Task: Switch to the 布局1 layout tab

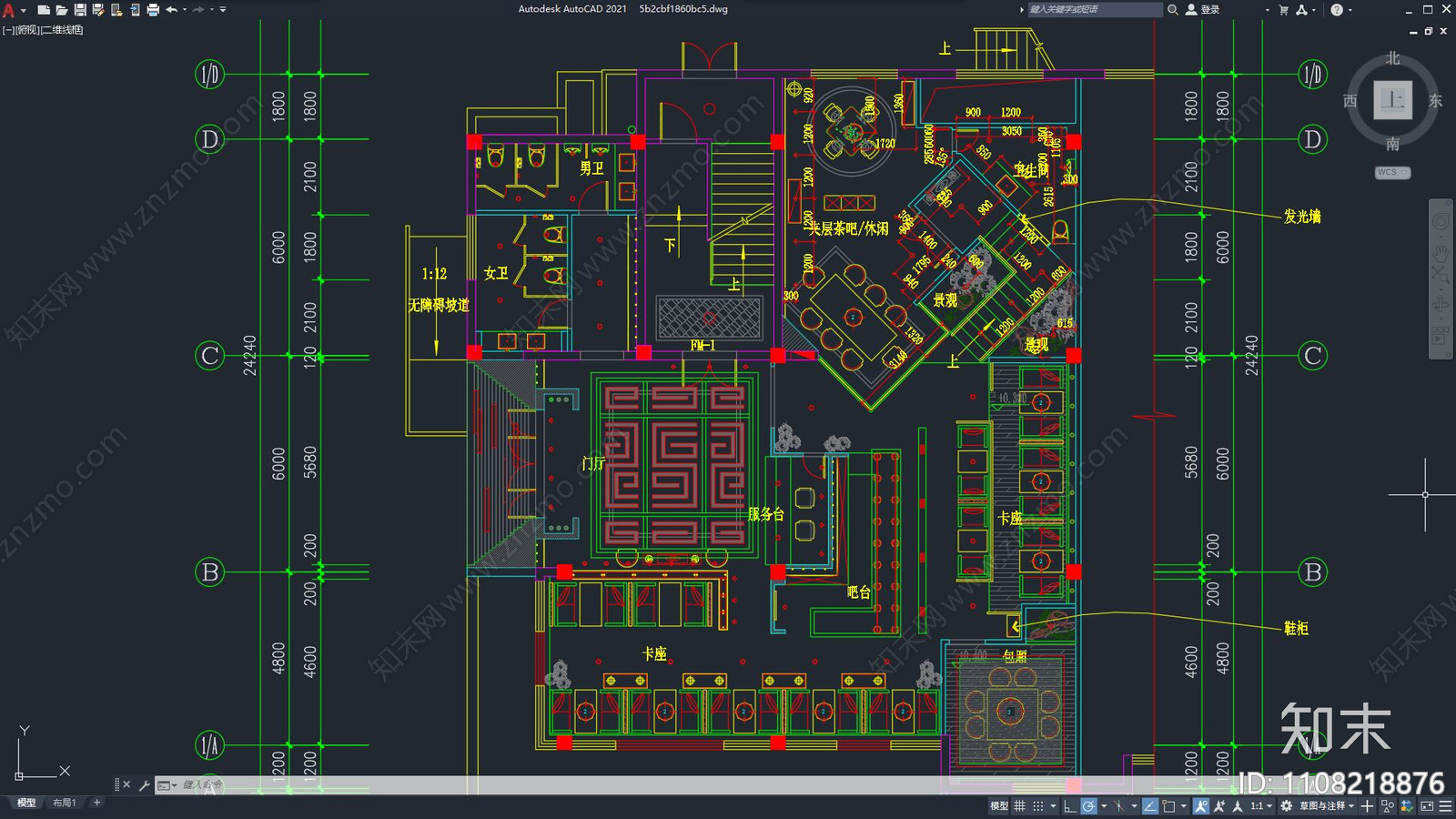Action: [x=64, y=803]
